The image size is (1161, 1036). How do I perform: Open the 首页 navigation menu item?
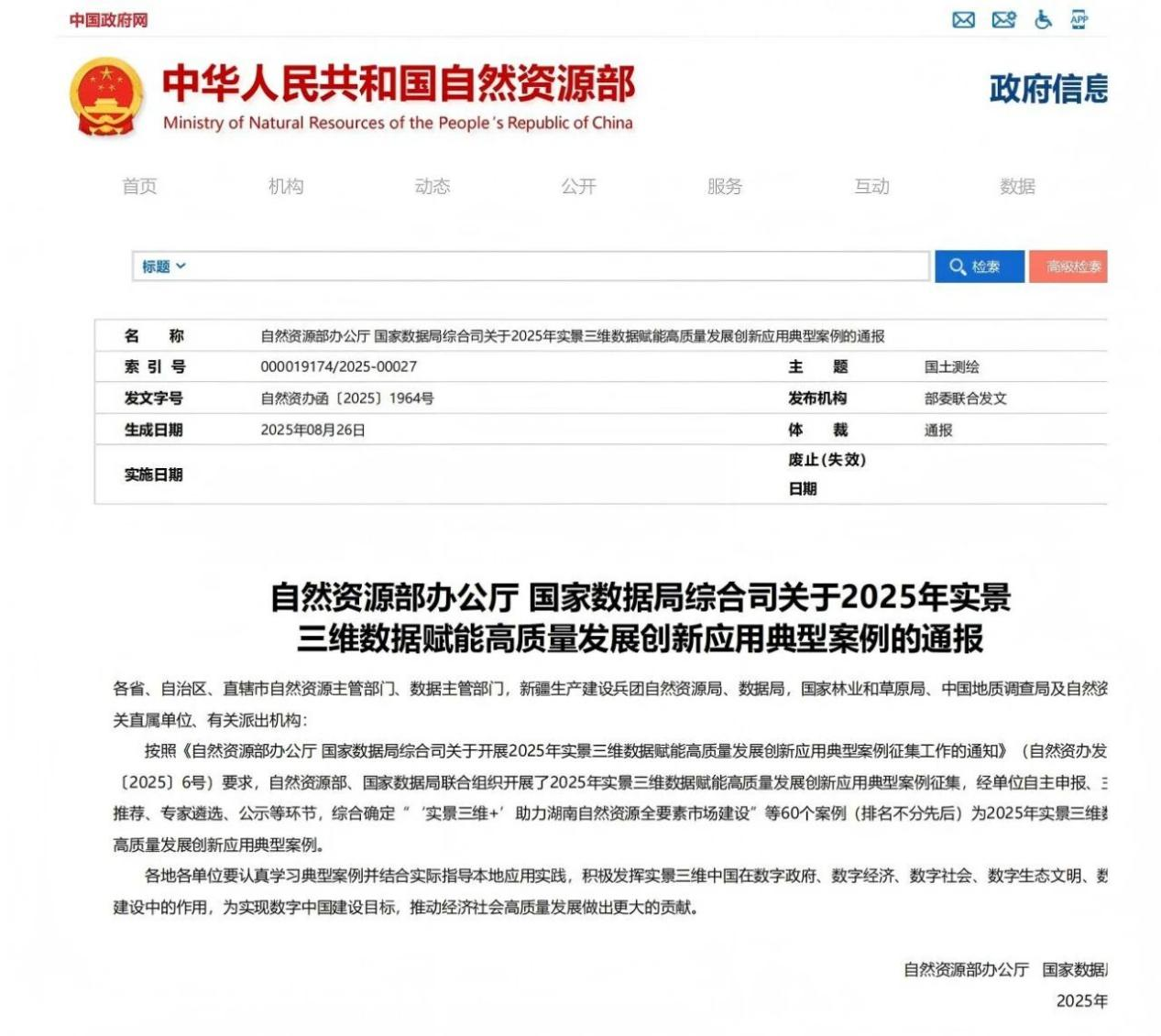pos(139,186)
